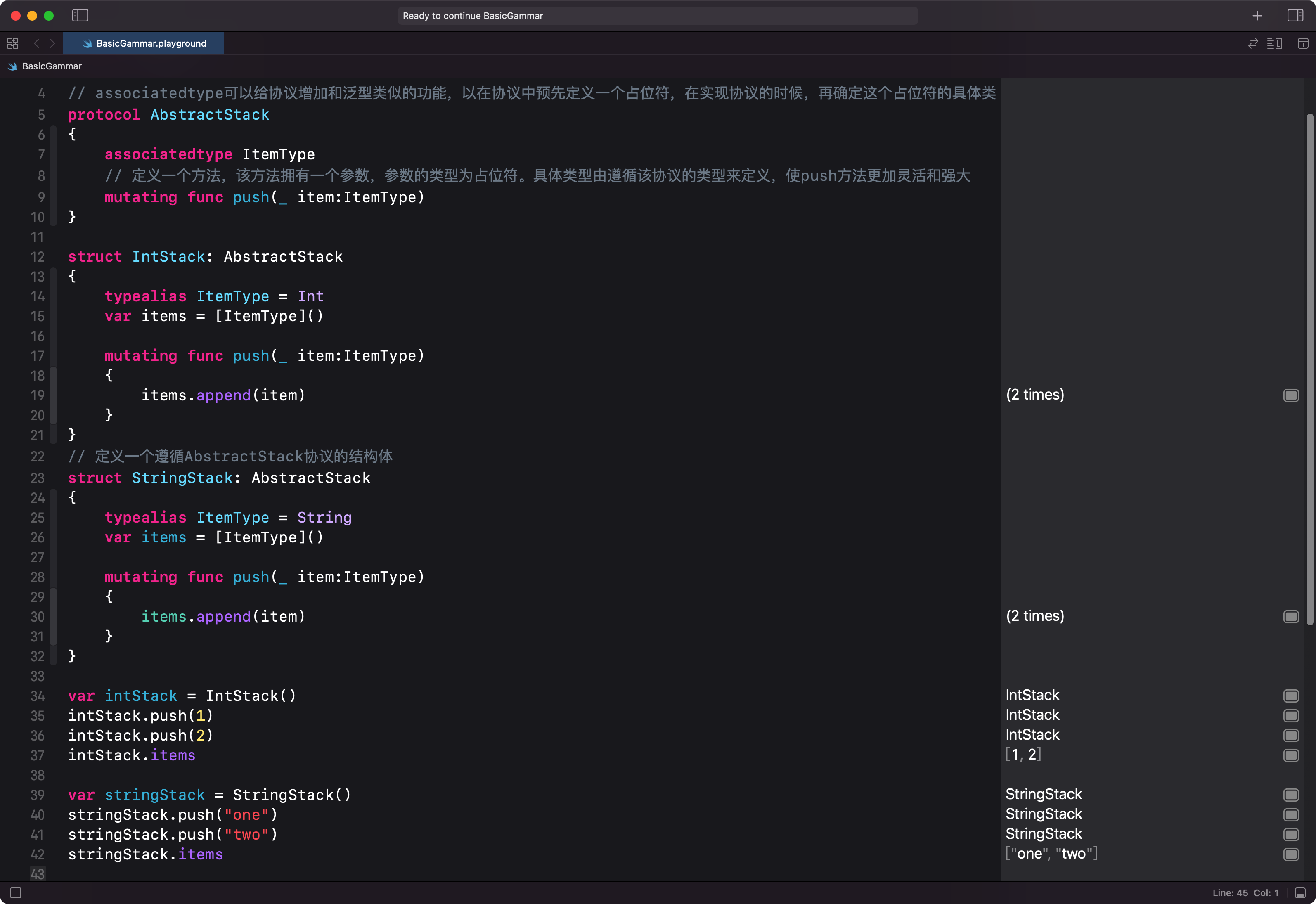This screenshot has width=1316, height=904.
Task: Click 'intStack' variable declaration on line 34
Action: point(141,696)
